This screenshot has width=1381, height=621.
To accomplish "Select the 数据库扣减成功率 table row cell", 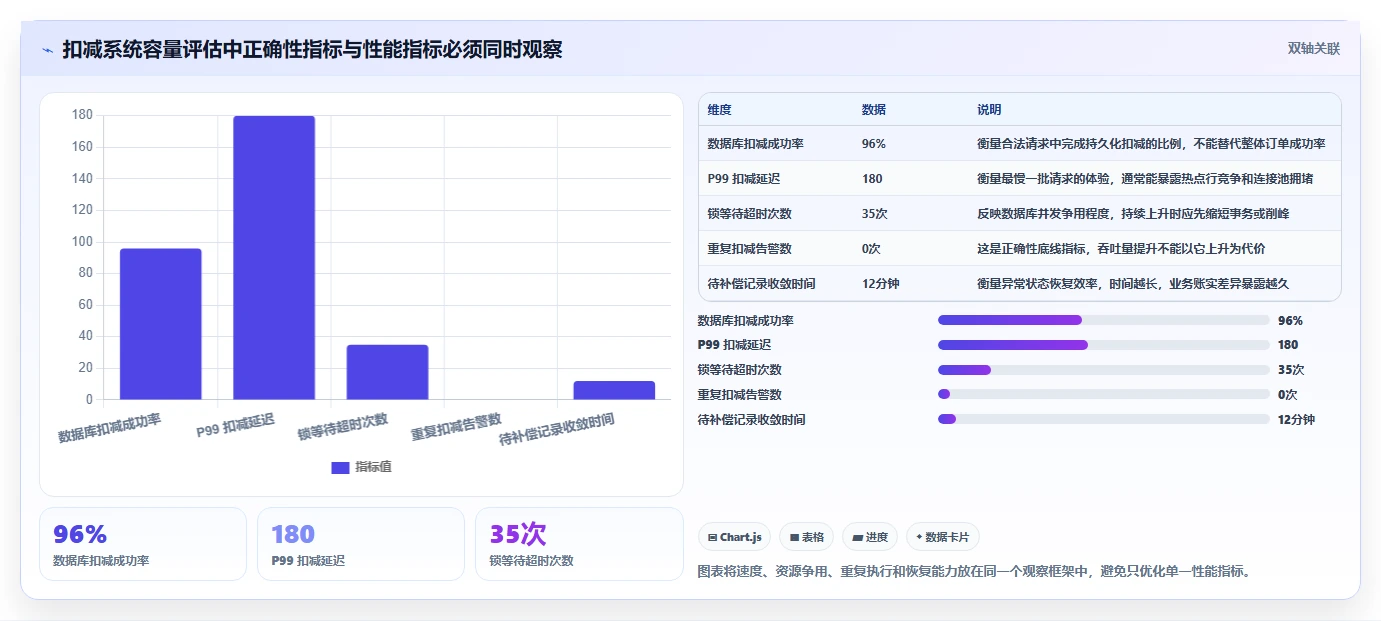I will [755, 144].
